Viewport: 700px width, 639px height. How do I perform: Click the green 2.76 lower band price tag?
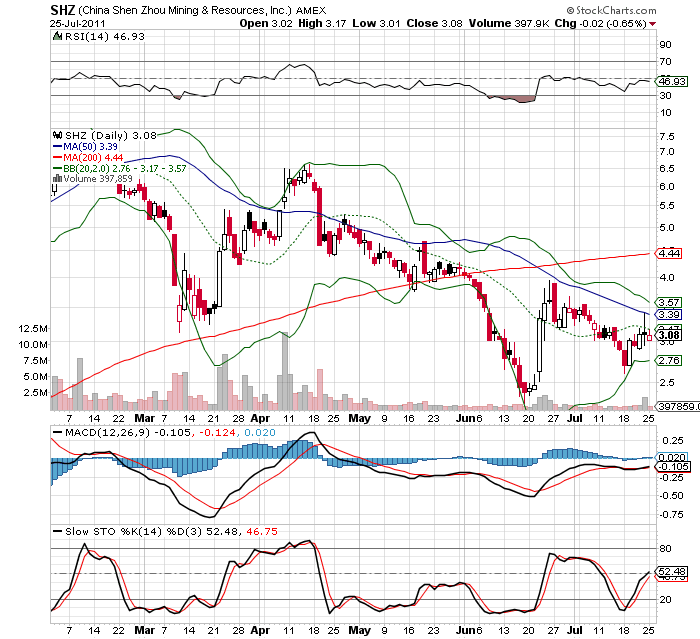pyautogui.click(x=669, y=360)
